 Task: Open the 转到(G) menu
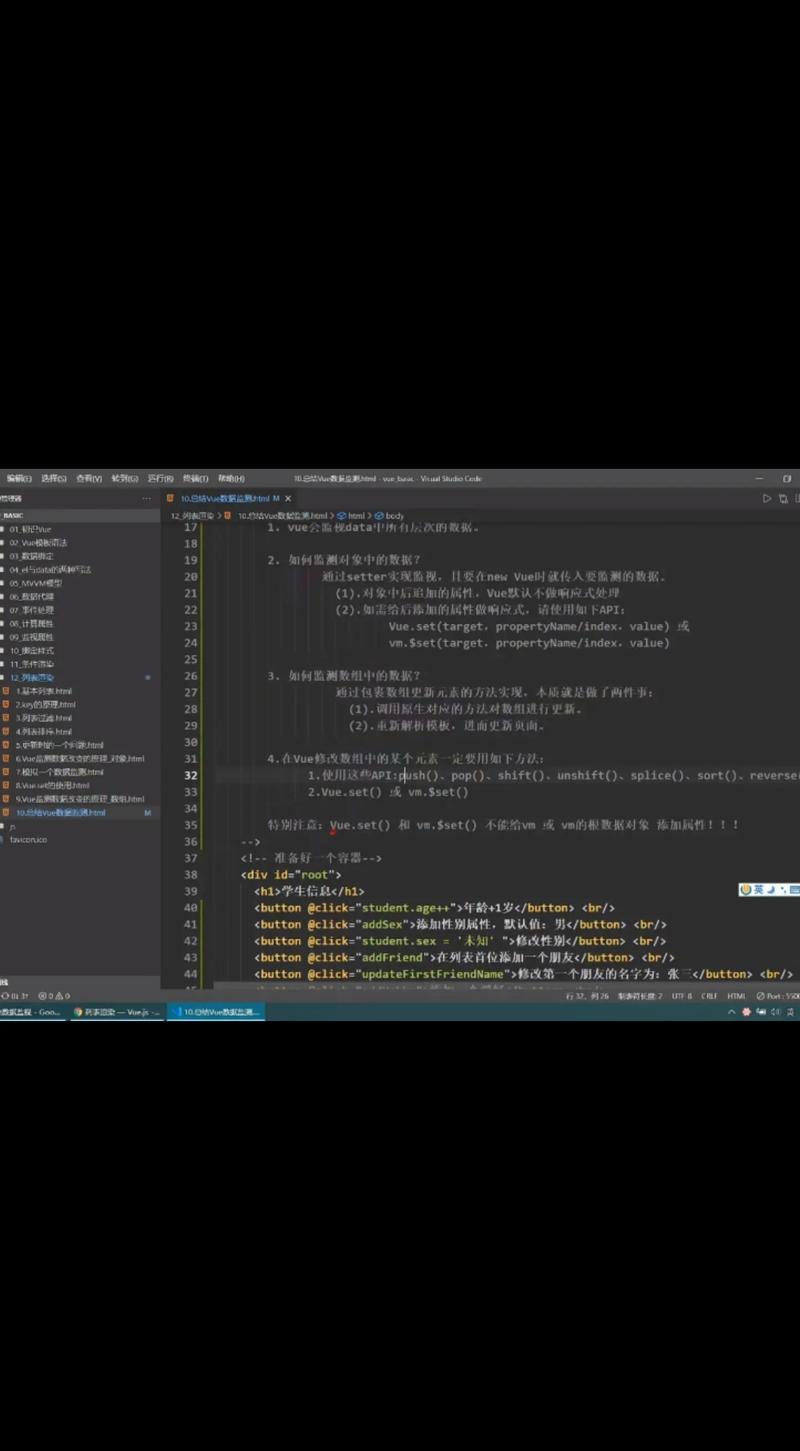[x=124, y=479]
